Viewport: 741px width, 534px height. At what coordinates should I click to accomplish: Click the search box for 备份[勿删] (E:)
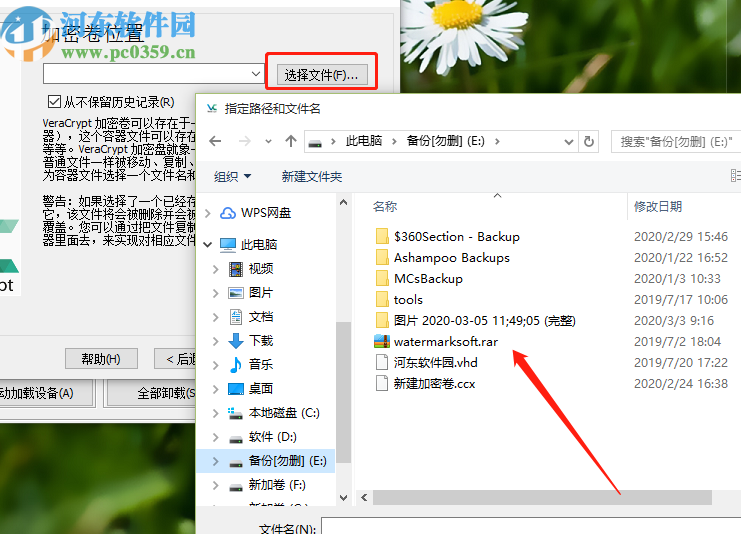pyautogui.click(x=676, y=142)
